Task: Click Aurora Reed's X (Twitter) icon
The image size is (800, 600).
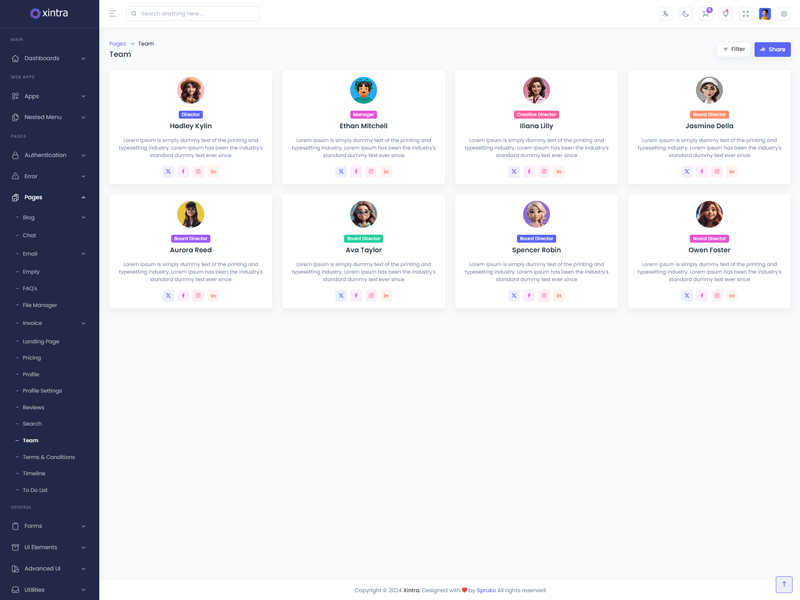Action: 168,296
